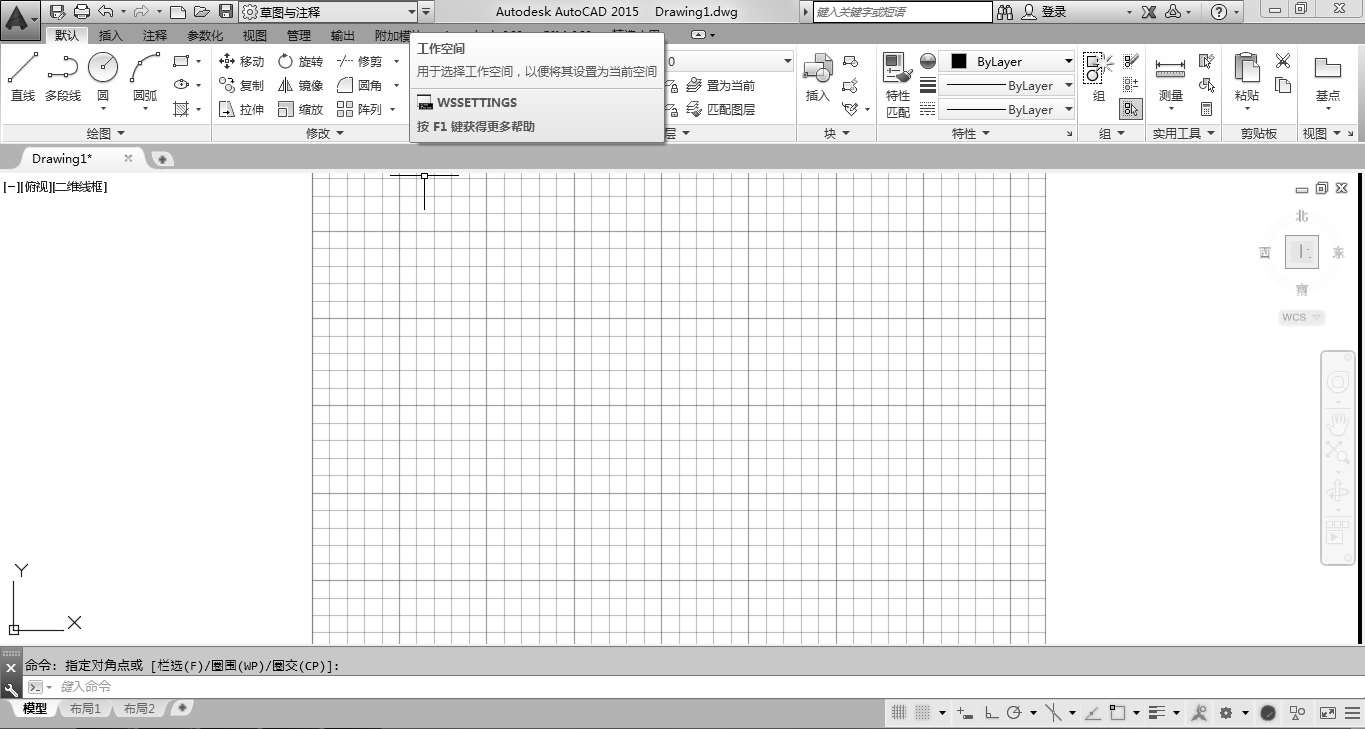
Task: Click the keyword search input field
Action: pos(901,12)
